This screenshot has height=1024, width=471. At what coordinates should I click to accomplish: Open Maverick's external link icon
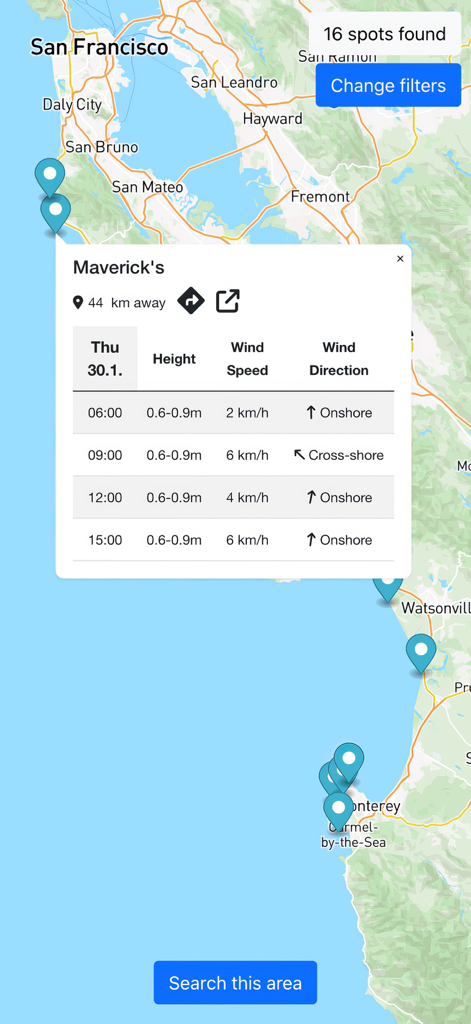(x=227, y=301)
